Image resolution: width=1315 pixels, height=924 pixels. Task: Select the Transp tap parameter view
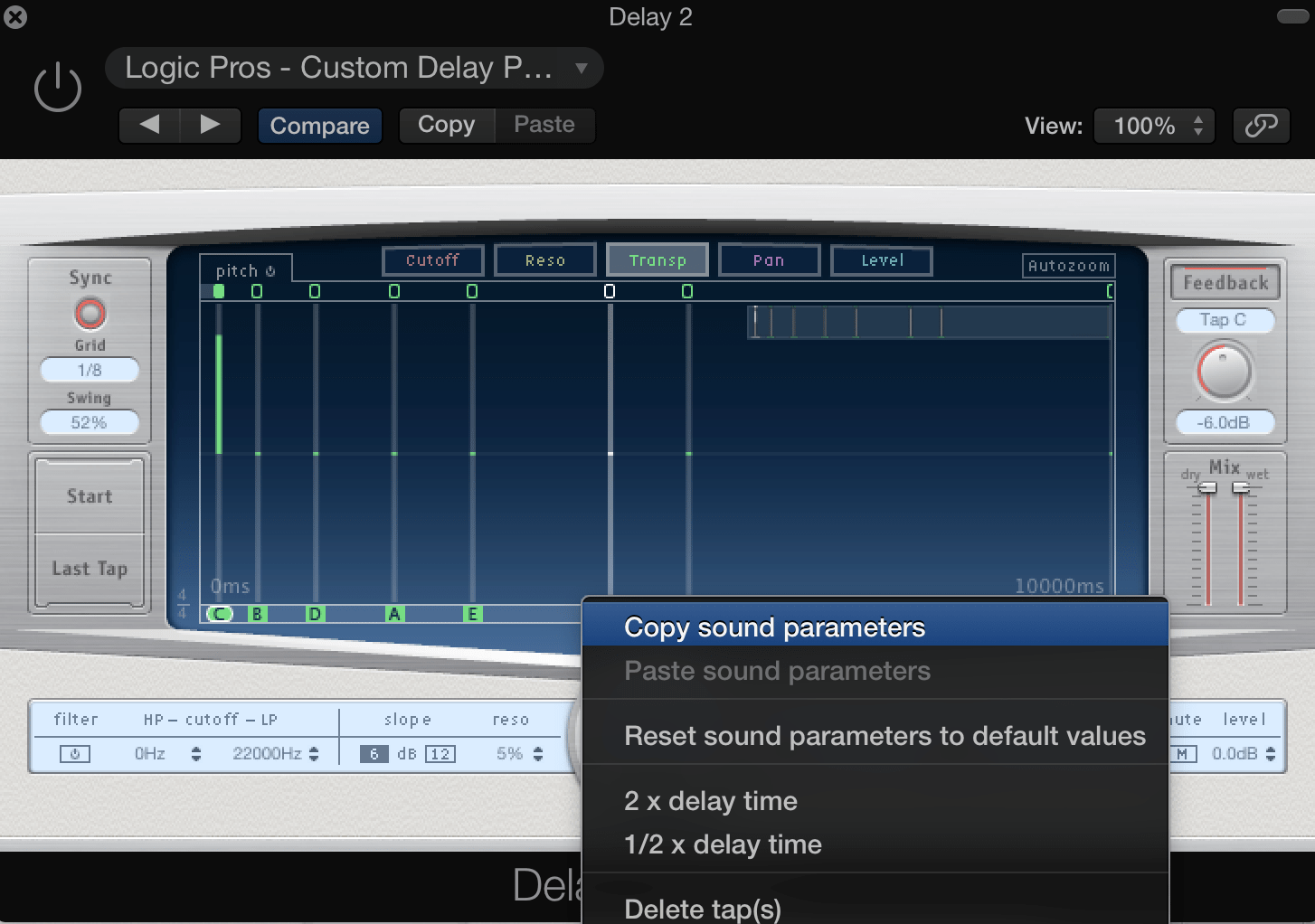pos(657,259)
